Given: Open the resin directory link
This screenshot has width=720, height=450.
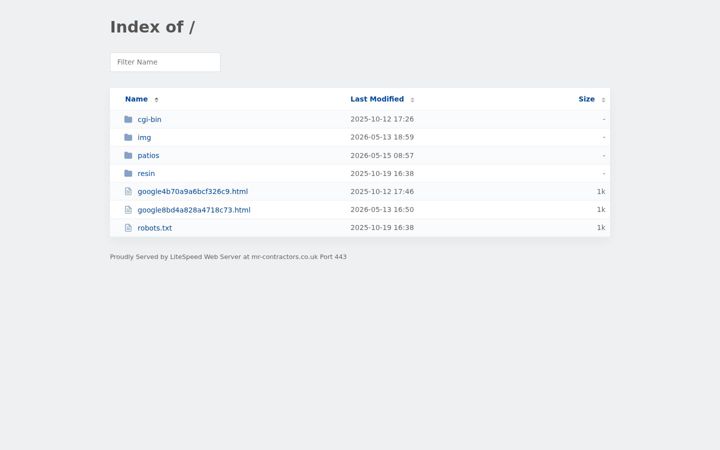Looking at the screenshot, I should tap(146, 173).
